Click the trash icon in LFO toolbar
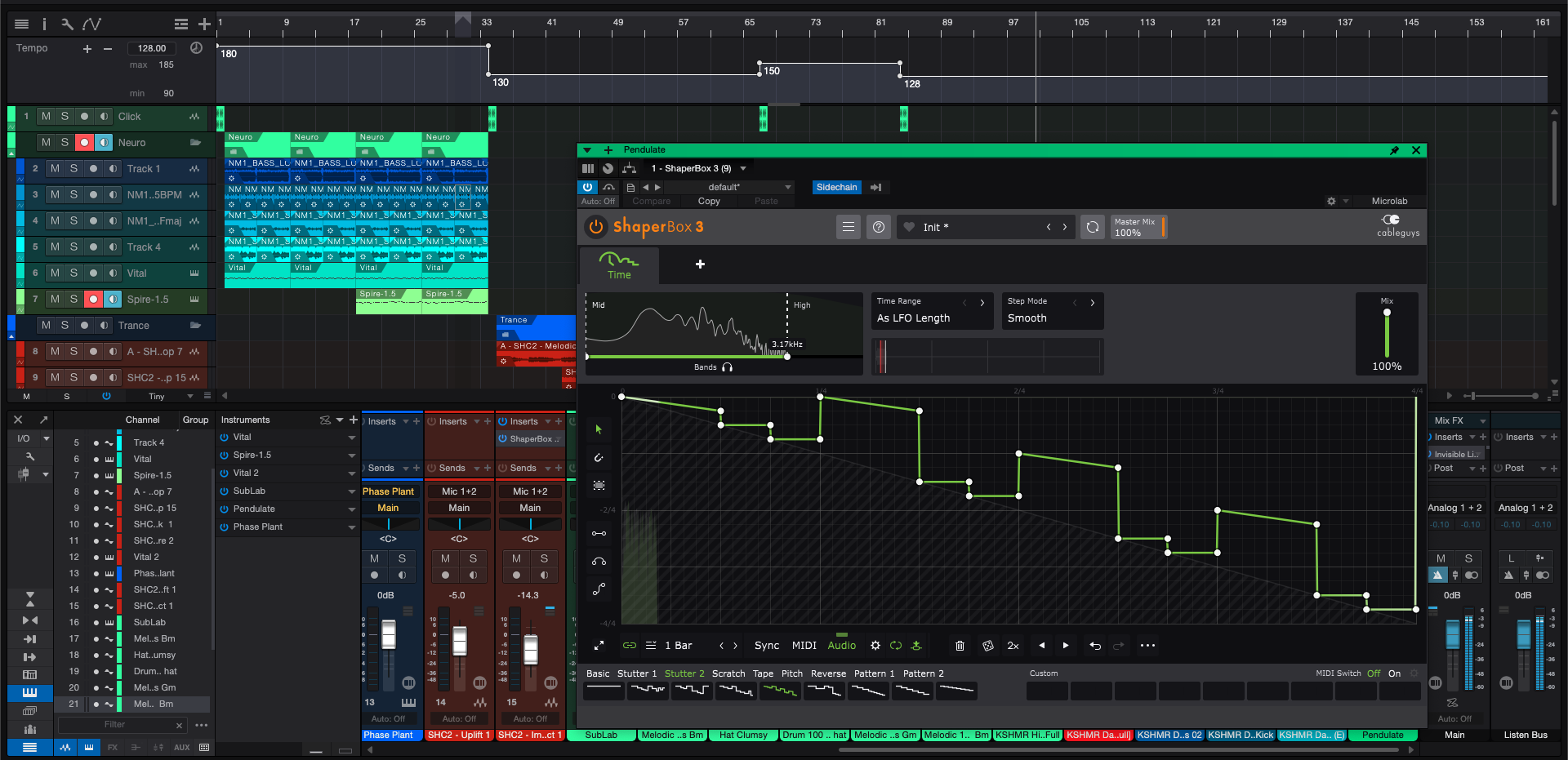The height and width of the screenshot is (760, 1568). pyautogui.click(x=960, y=646)
